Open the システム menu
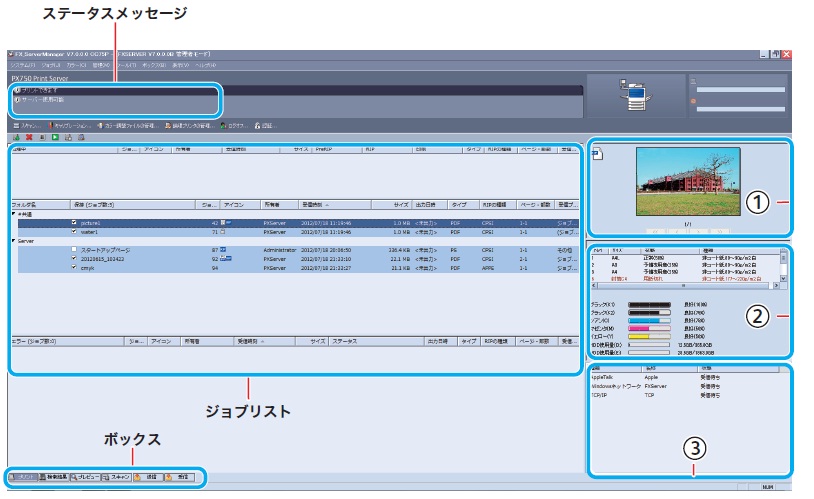Image resolution: width=814 pixels, height=499 pixels. (24, 64)
